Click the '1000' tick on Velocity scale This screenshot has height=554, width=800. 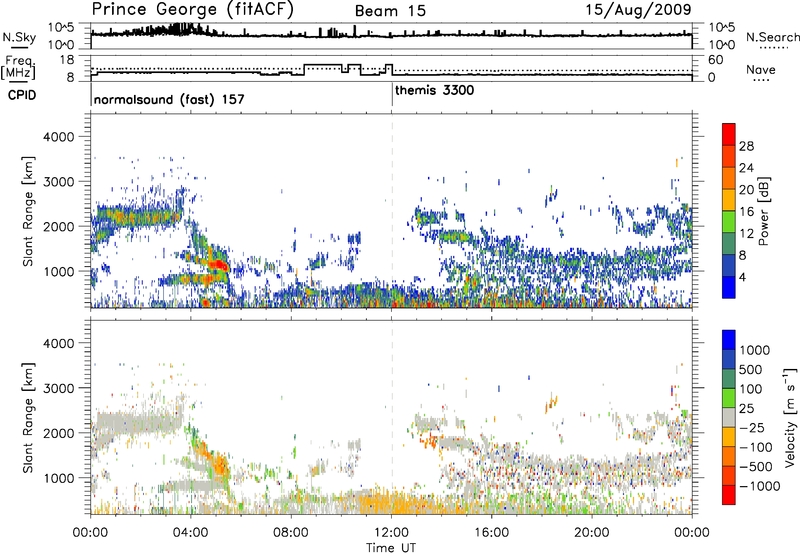[755, 350]
